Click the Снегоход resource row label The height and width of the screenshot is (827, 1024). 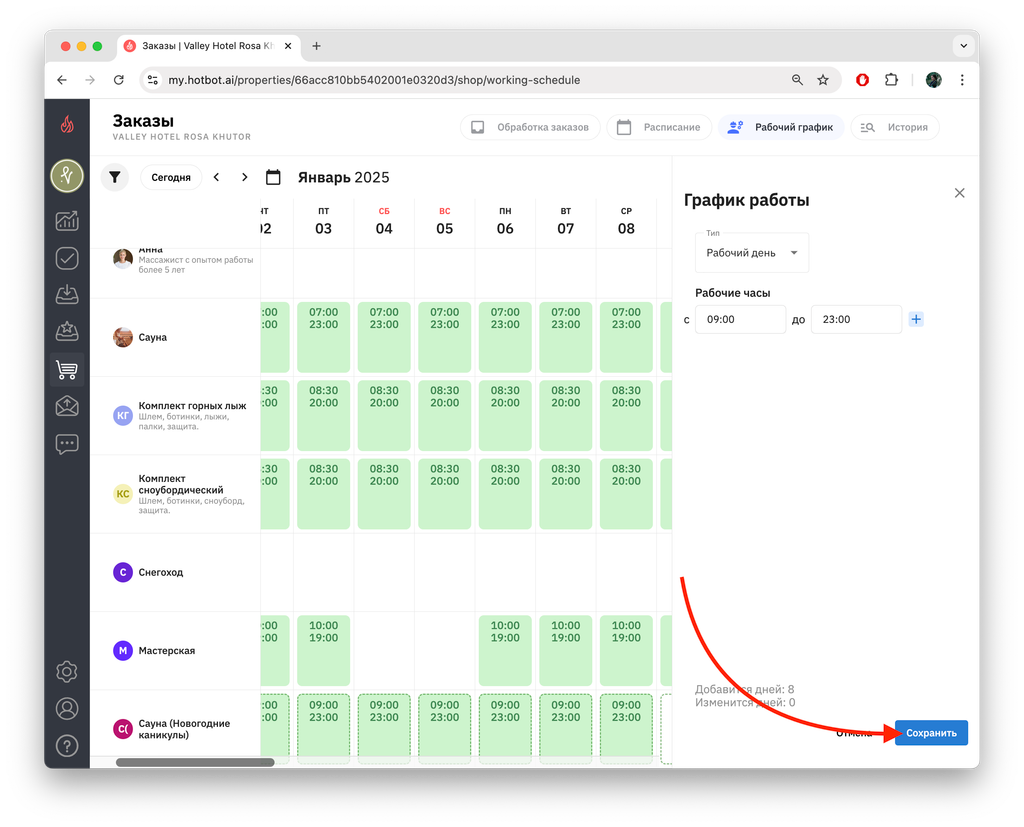pyautogui.click(x=161, y=572)
